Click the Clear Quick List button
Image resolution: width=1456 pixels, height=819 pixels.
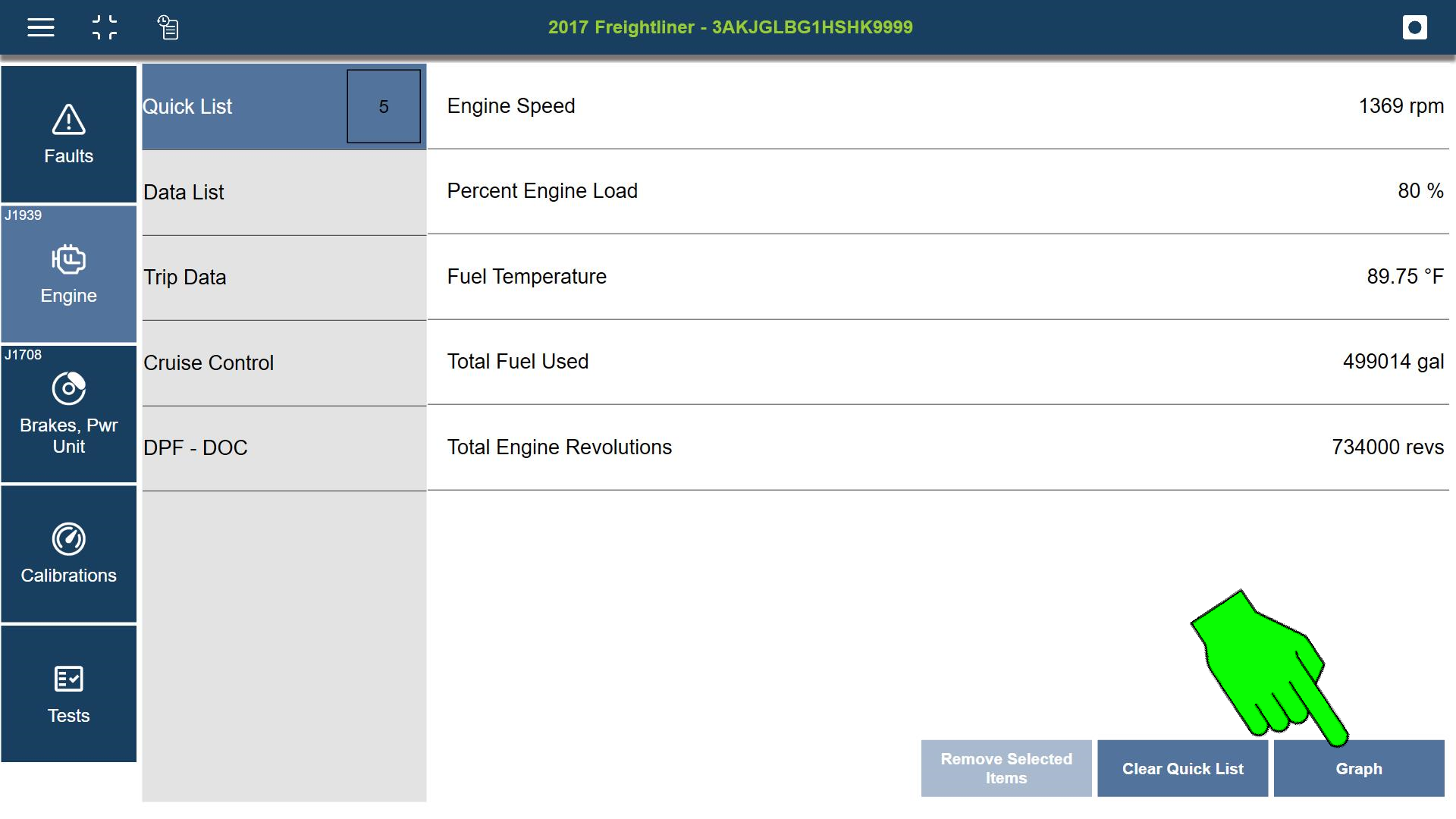tap(1182, 769)
